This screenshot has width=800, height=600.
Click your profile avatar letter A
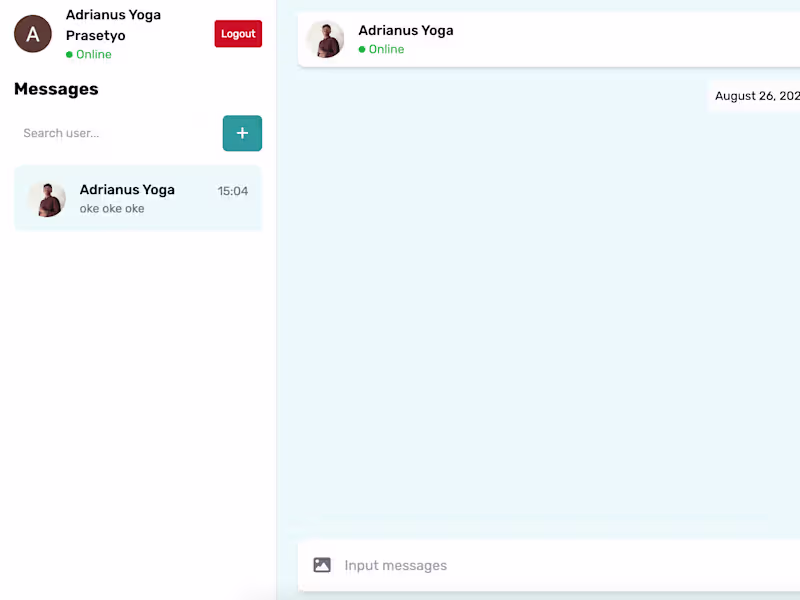tap(32, 34)
